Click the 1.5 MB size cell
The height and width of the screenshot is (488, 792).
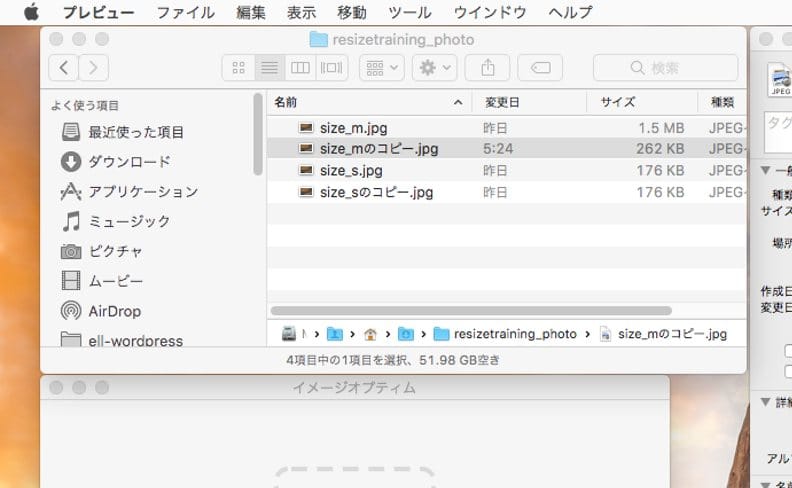(661, 128)
